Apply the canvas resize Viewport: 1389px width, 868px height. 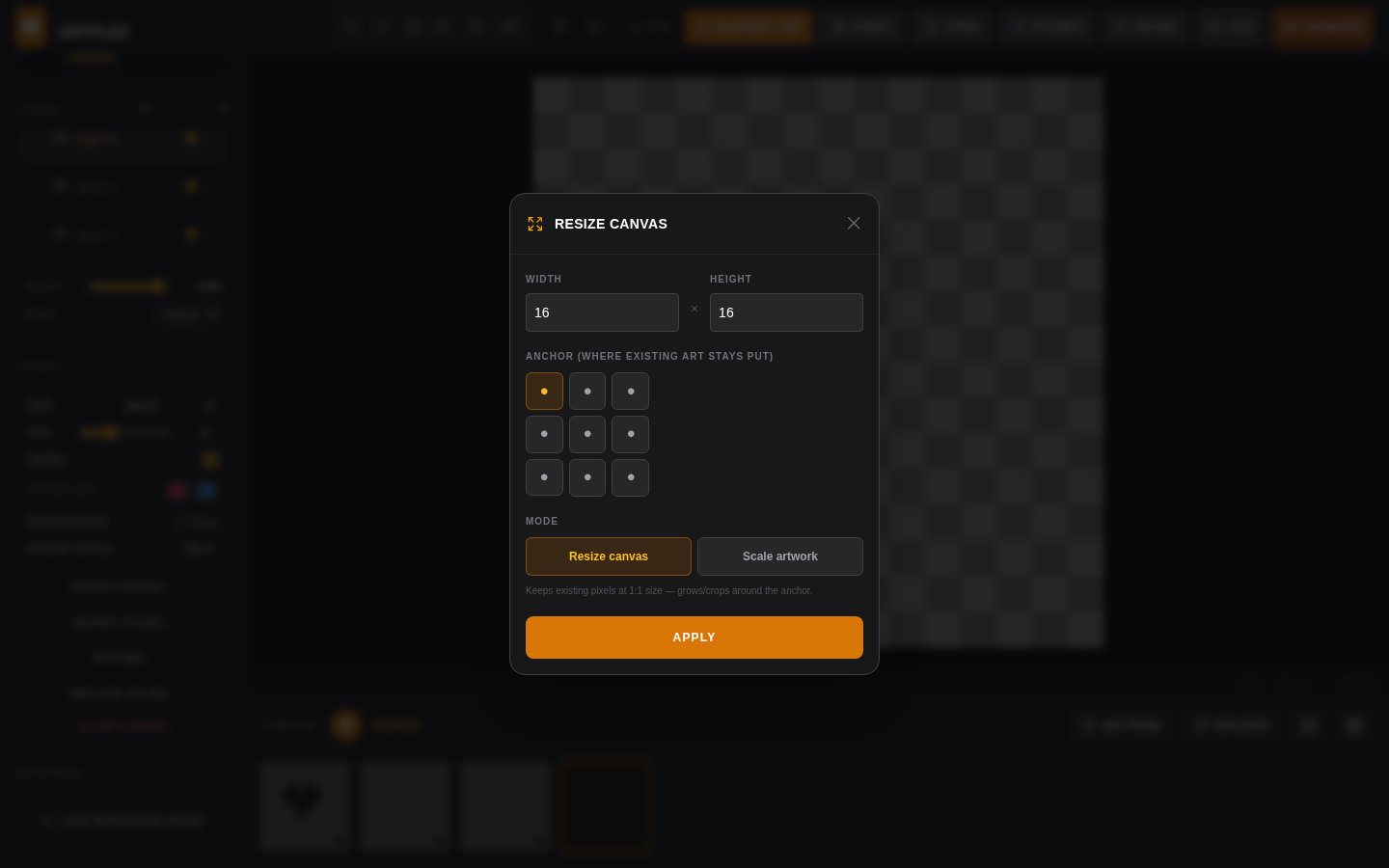(x=694, y=637)
